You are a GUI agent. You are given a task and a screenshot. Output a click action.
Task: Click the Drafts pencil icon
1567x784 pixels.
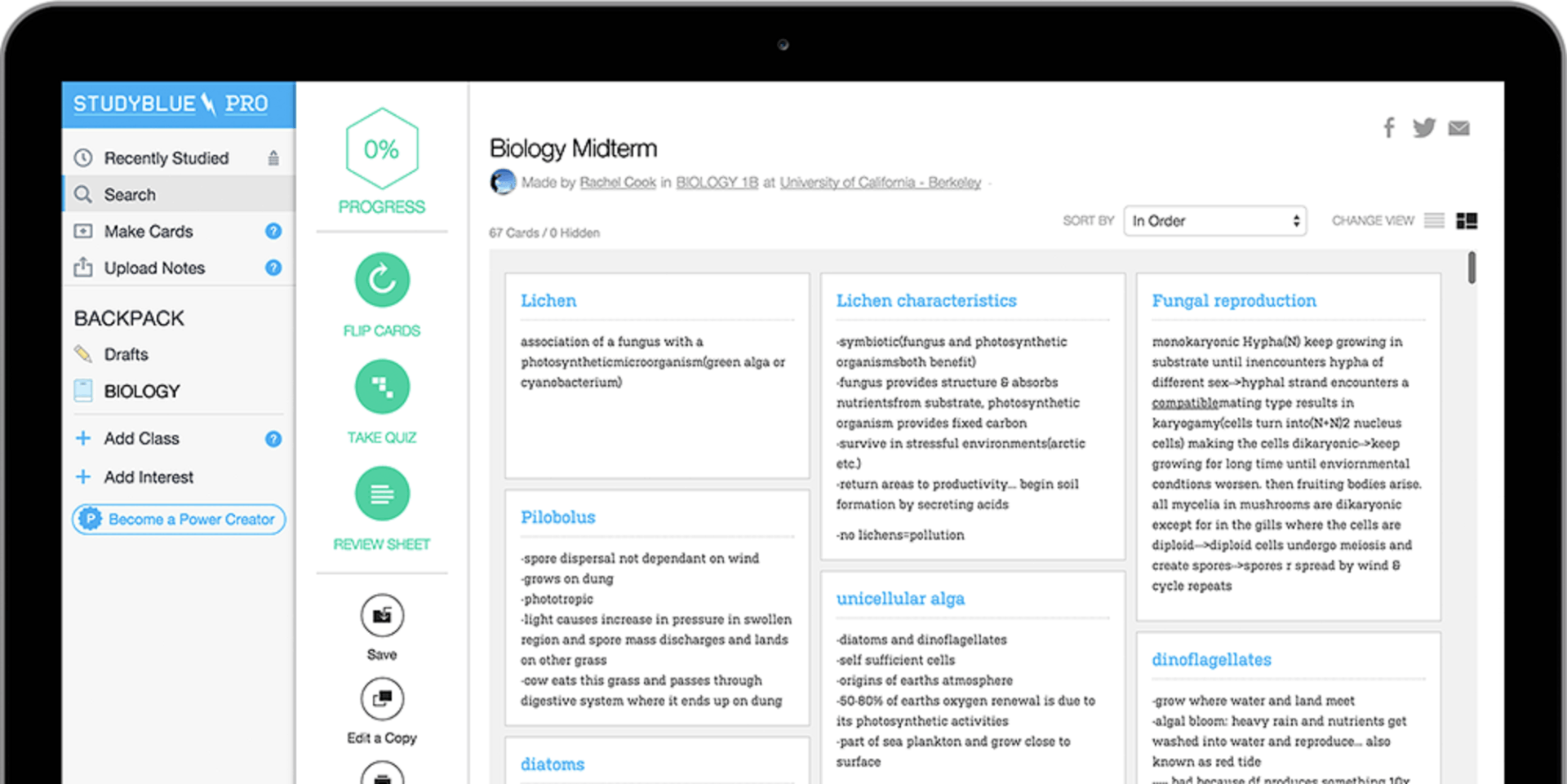83,354
